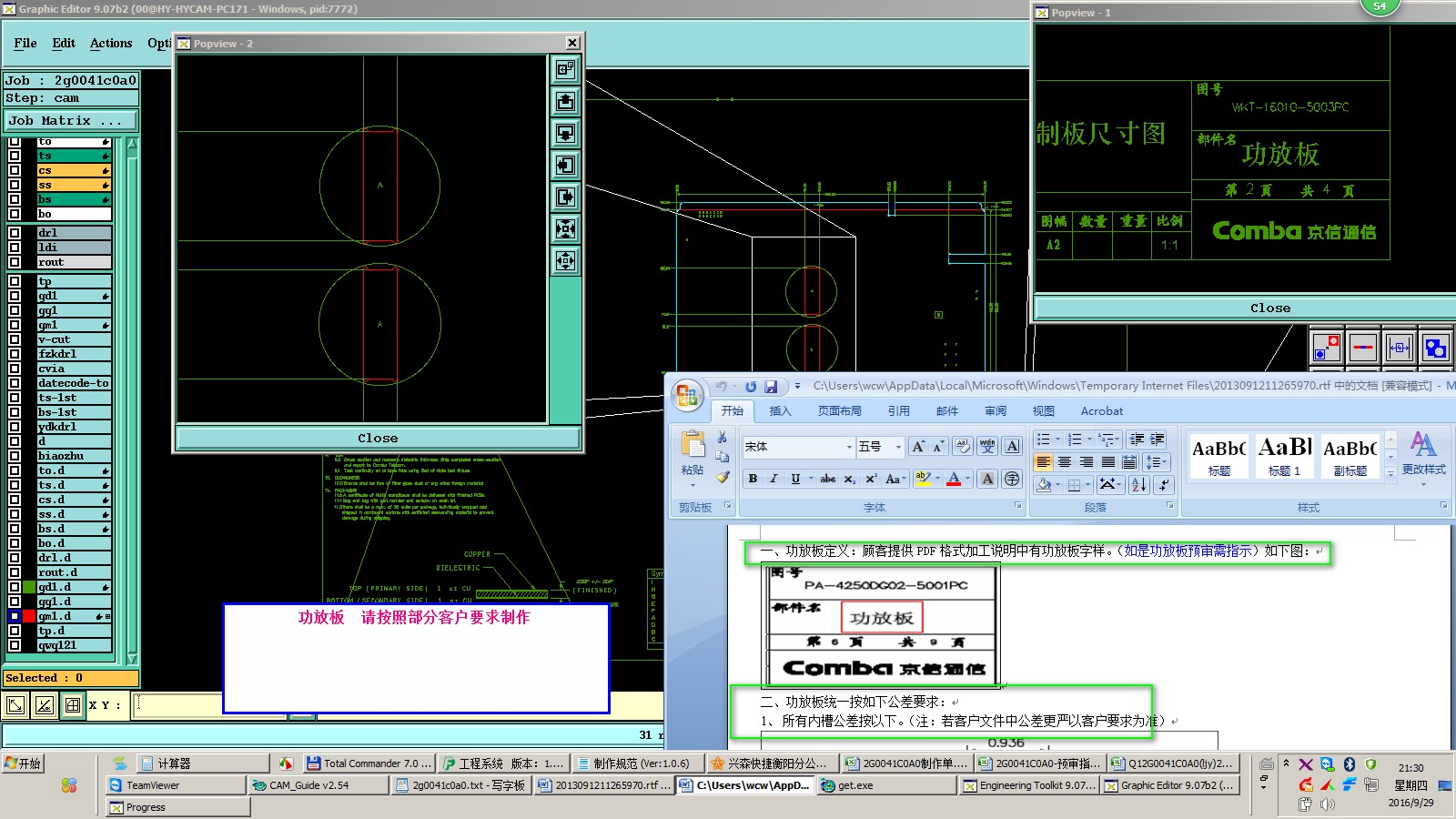Toggle the checkbox for the v-cut layer
Screen dimensions: 1456x819
point(15,339)
